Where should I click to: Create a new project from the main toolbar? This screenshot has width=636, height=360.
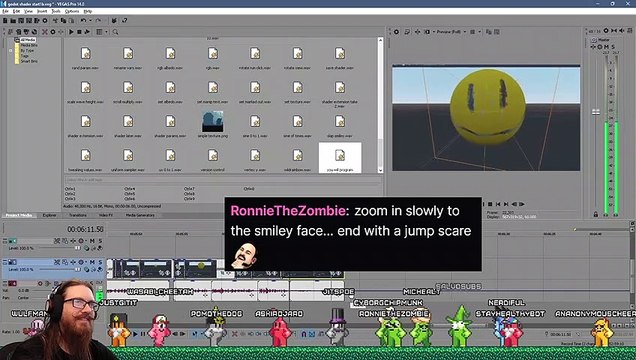pos(5,21)
